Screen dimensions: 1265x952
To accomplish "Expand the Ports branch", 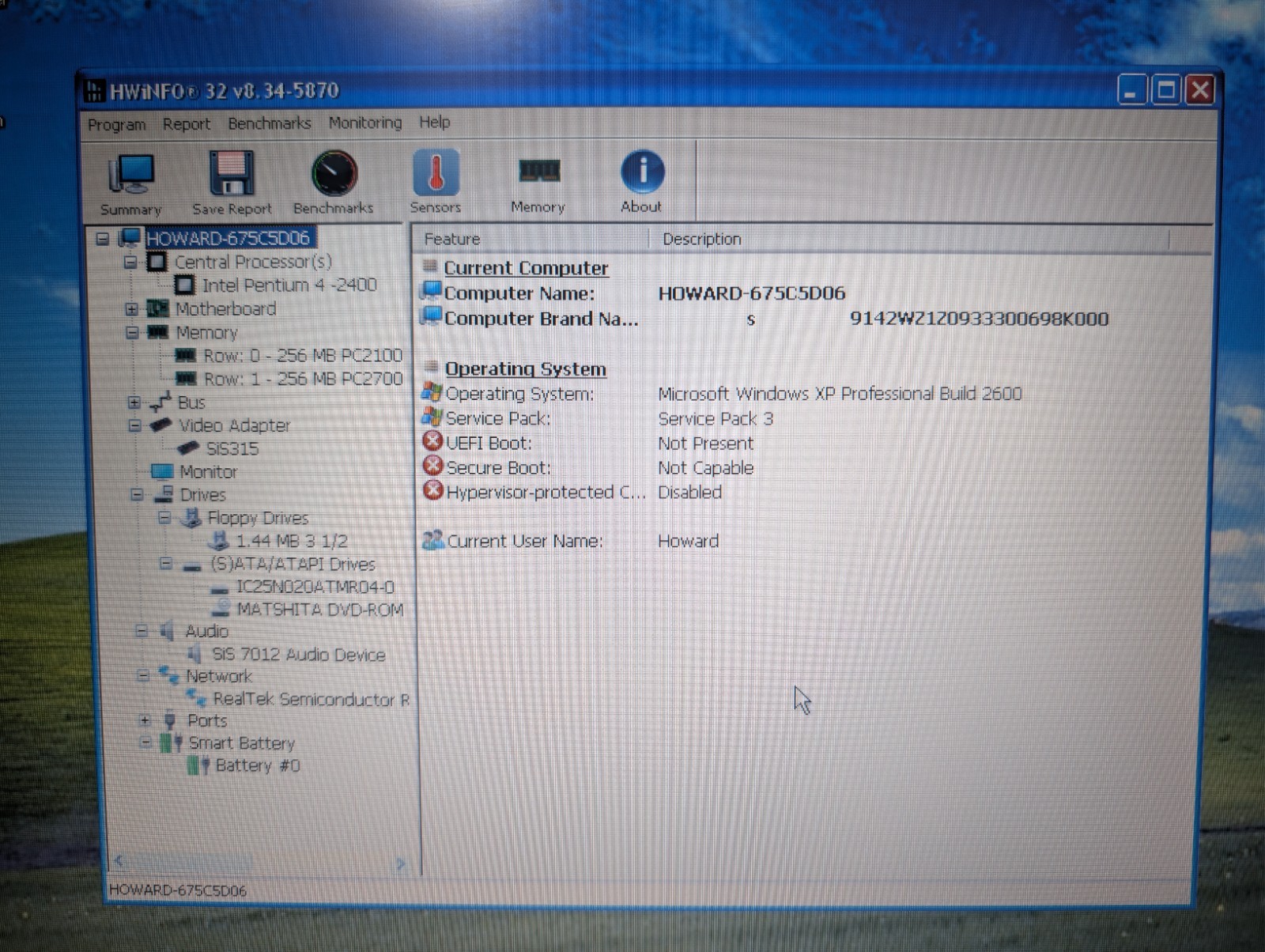I will [145, 720].
